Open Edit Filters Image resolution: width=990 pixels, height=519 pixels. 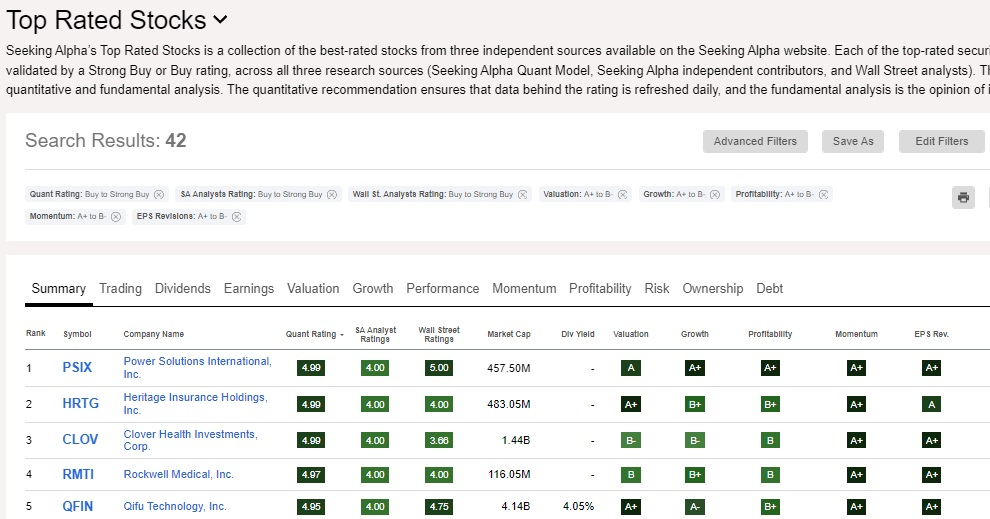point(941,141)
